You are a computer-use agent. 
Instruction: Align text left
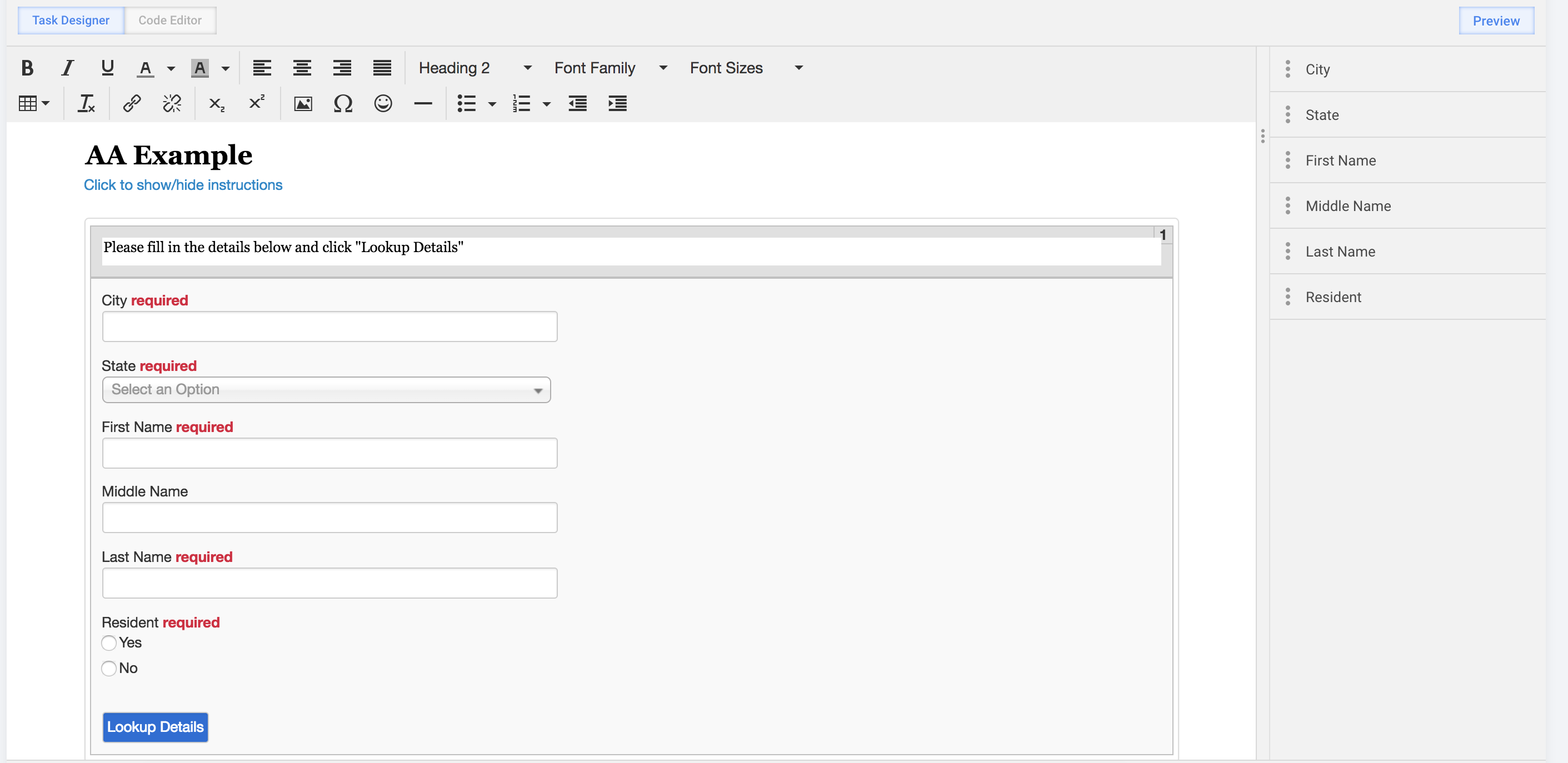(262, 68)
